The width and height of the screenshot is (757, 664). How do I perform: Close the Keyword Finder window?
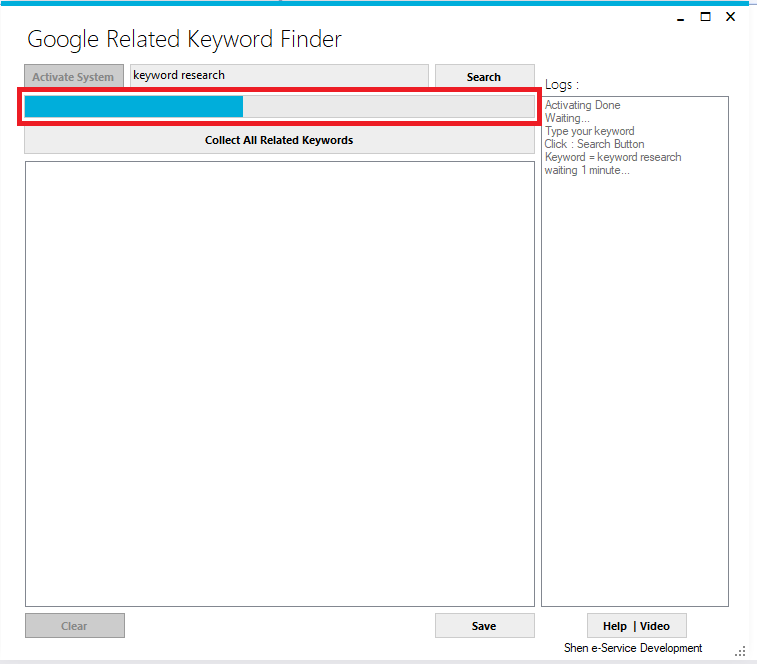click(731, 17)
